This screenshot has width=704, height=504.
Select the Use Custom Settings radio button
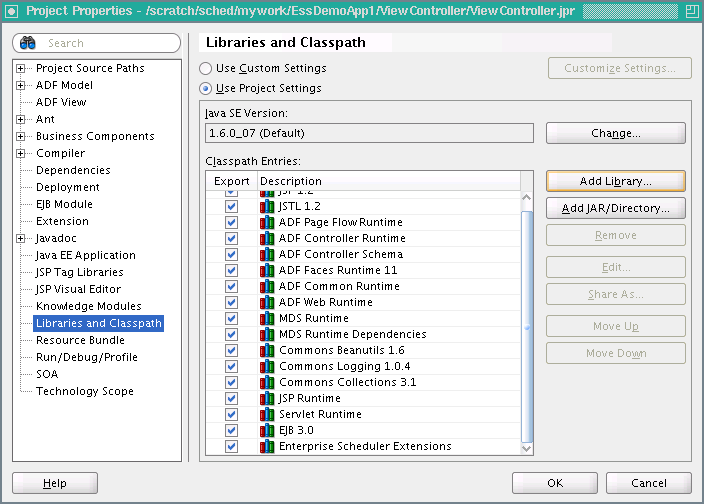205,68
